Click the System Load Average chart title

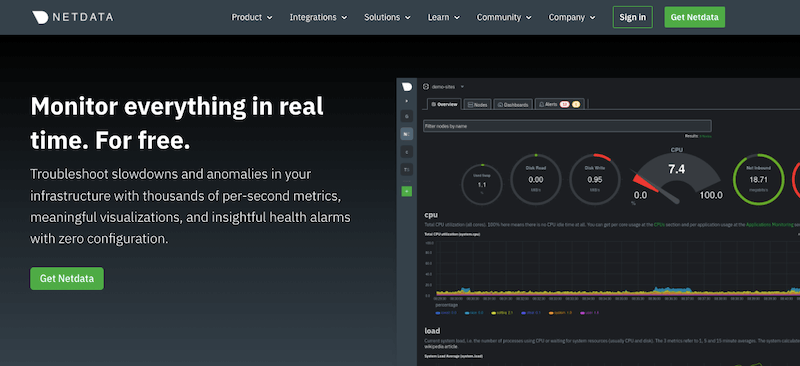click(x=454, y=356)
